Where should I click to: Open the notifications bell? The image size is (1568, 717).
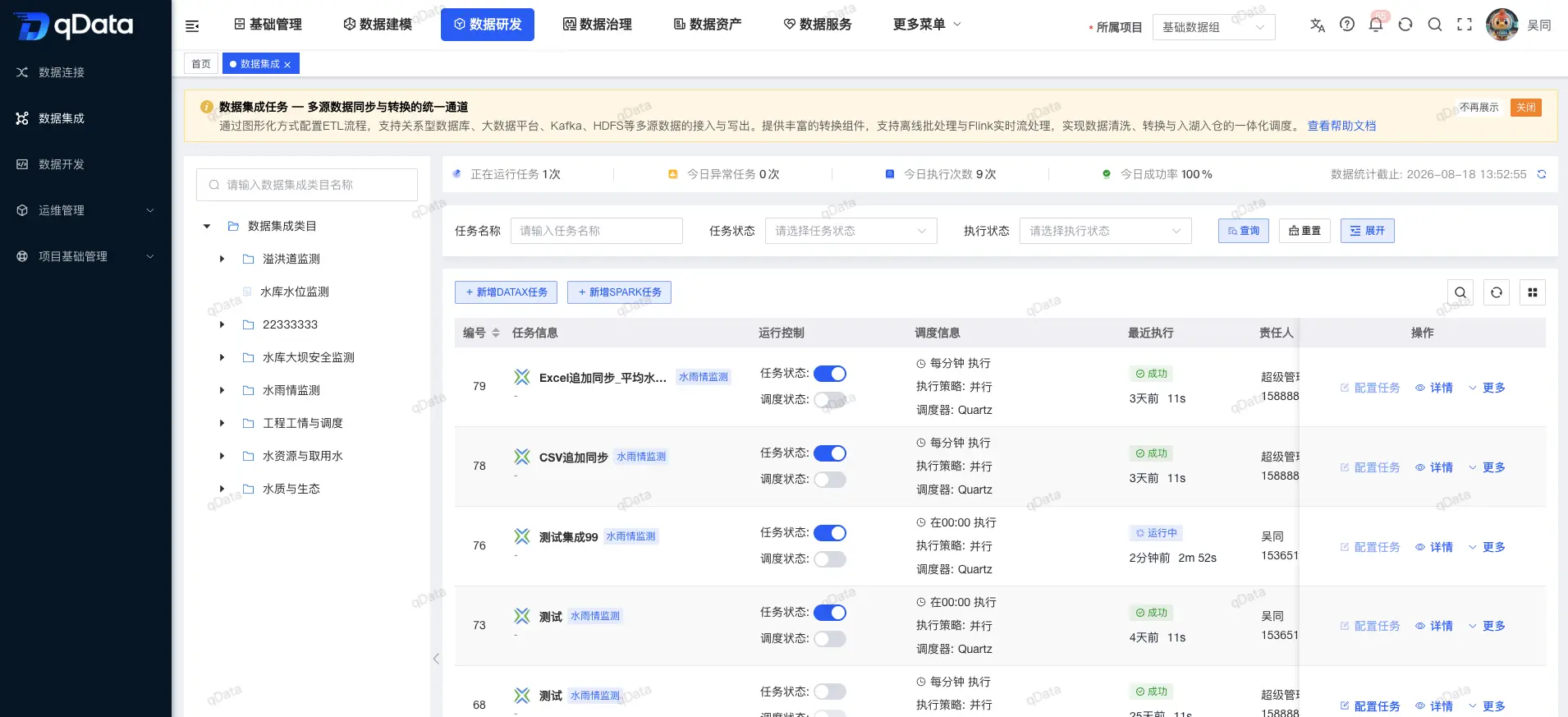tap(1376, 25)
